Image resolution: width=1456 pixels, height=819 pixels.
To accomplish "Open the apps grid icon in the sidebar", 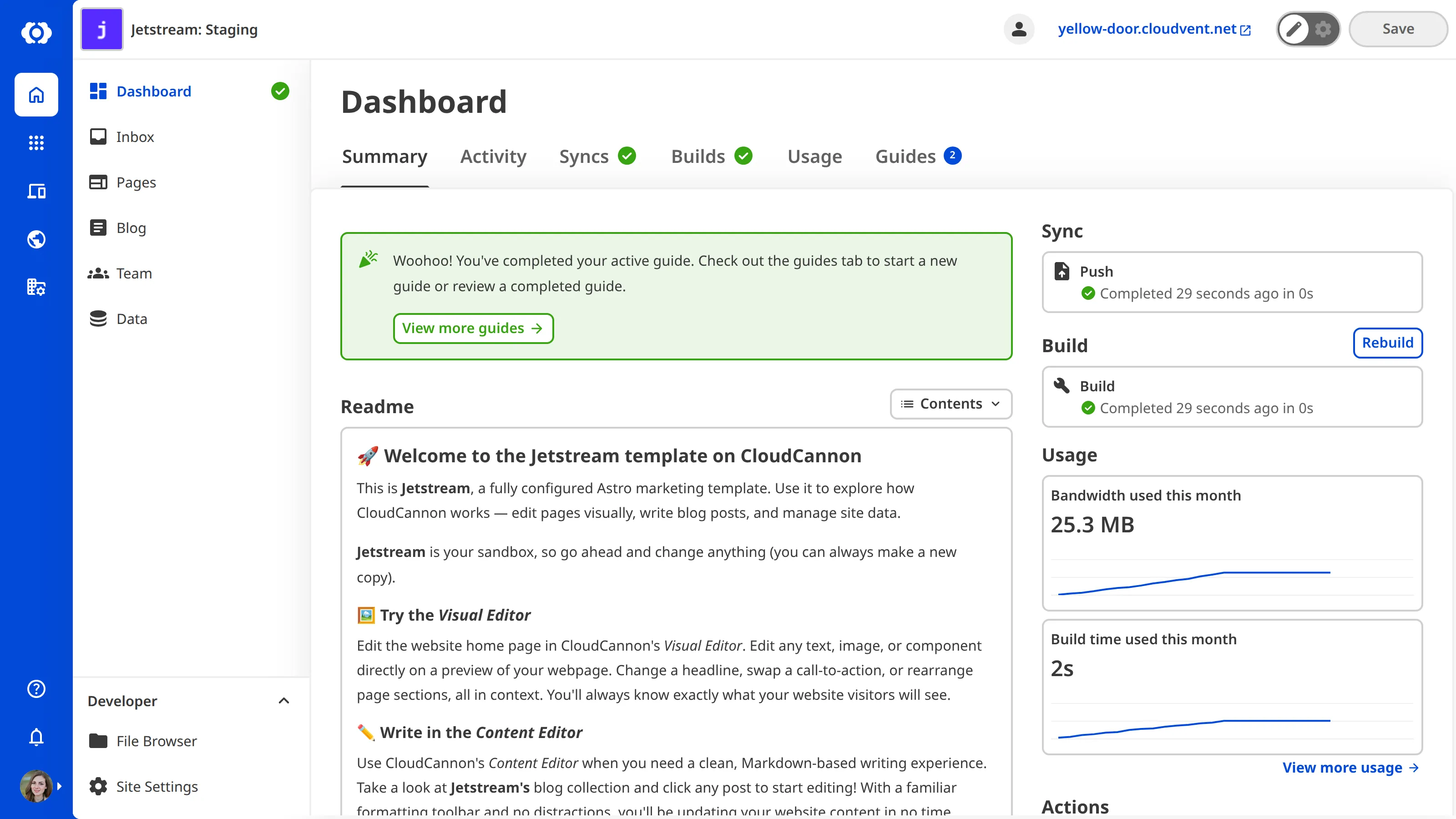I will (36, 142).
